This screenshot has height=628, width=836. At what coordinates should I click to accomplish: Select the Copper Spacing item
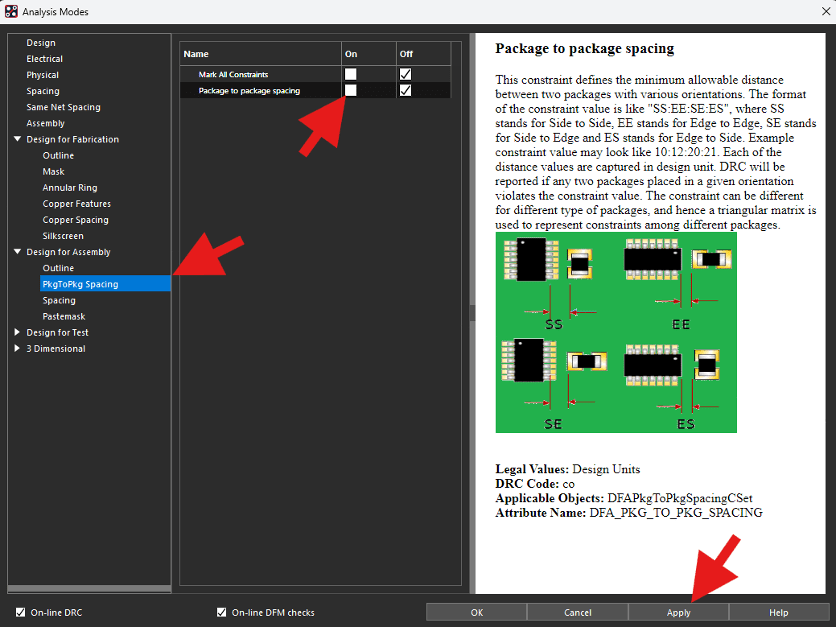point(76,220)
